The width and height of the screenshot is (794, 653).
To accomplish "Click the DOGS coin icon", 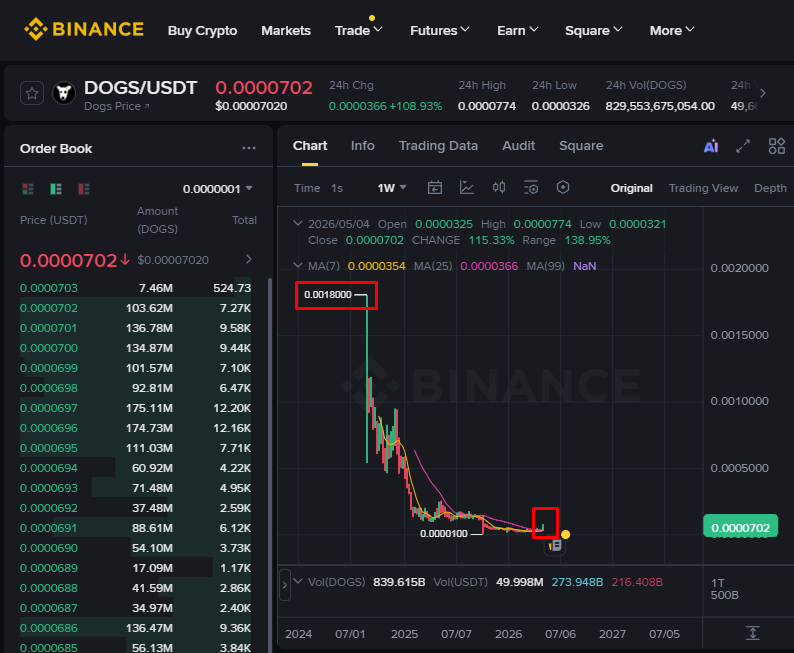I will 64,93.
